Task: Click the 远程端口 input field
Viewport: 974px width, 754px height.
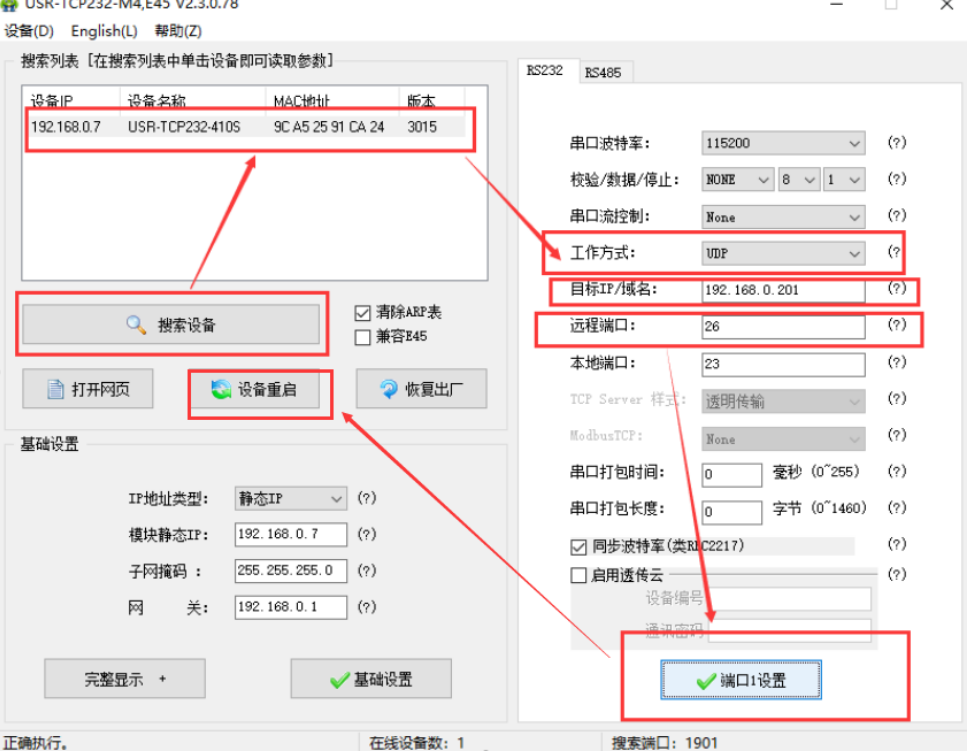Action: pyautogui.click(x=783, y=327)
